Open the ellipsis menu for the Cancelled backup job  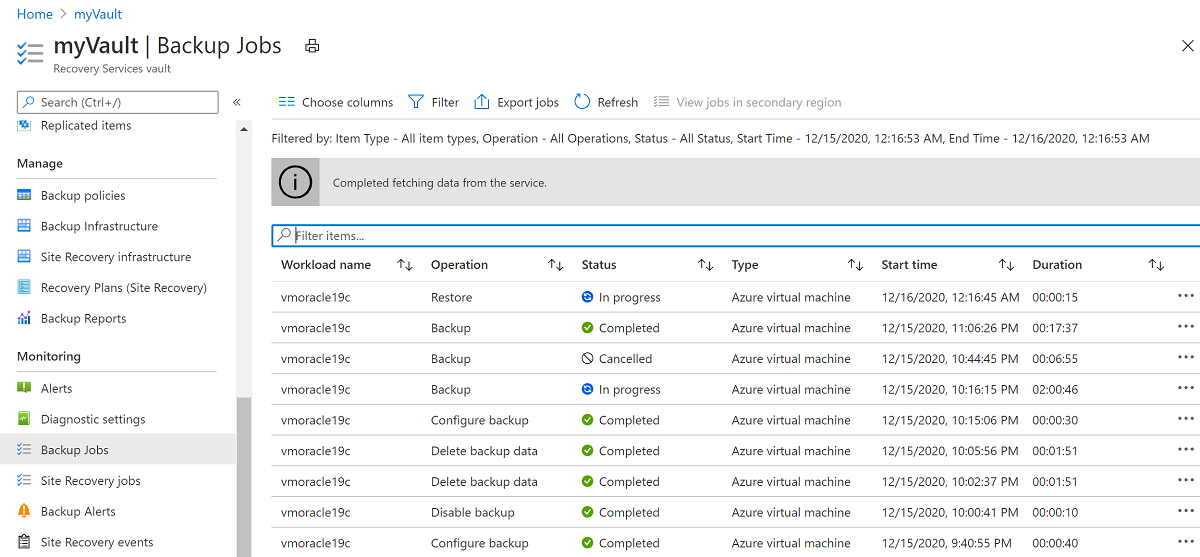tap(1185, 358)
